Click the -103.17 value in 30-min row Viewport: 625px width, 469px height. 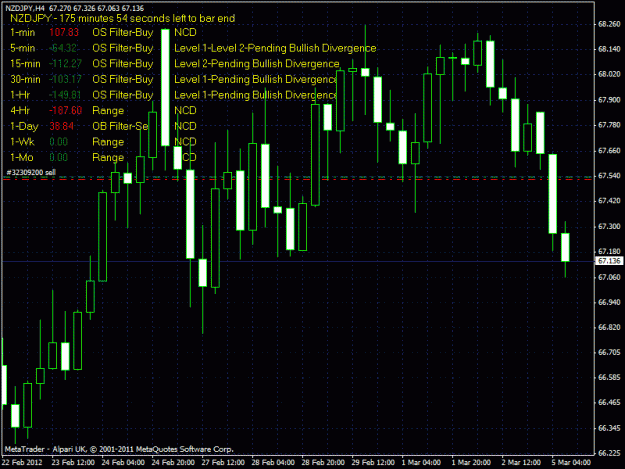pyautogui.click(x=65, y=80)
